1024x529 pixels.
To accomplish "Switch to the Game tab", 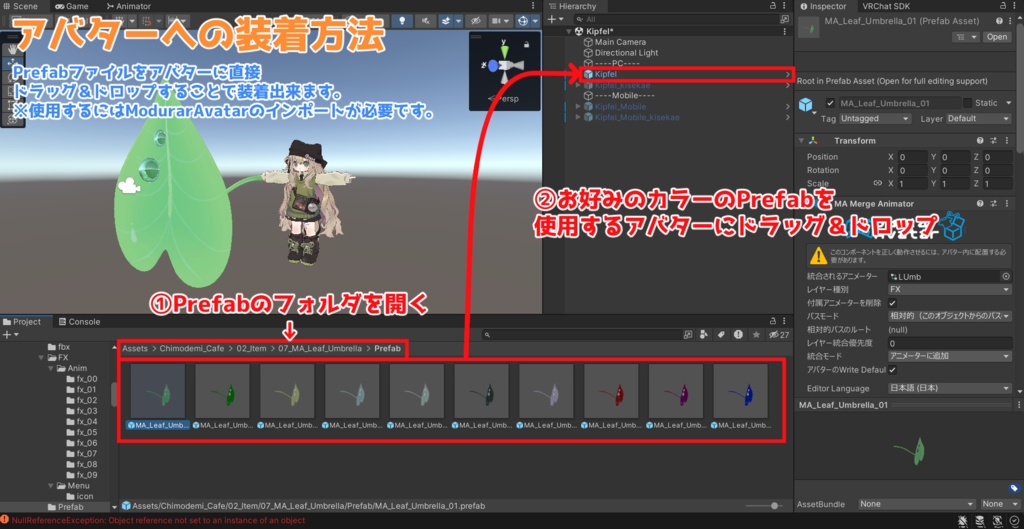I will click(71, 6).
